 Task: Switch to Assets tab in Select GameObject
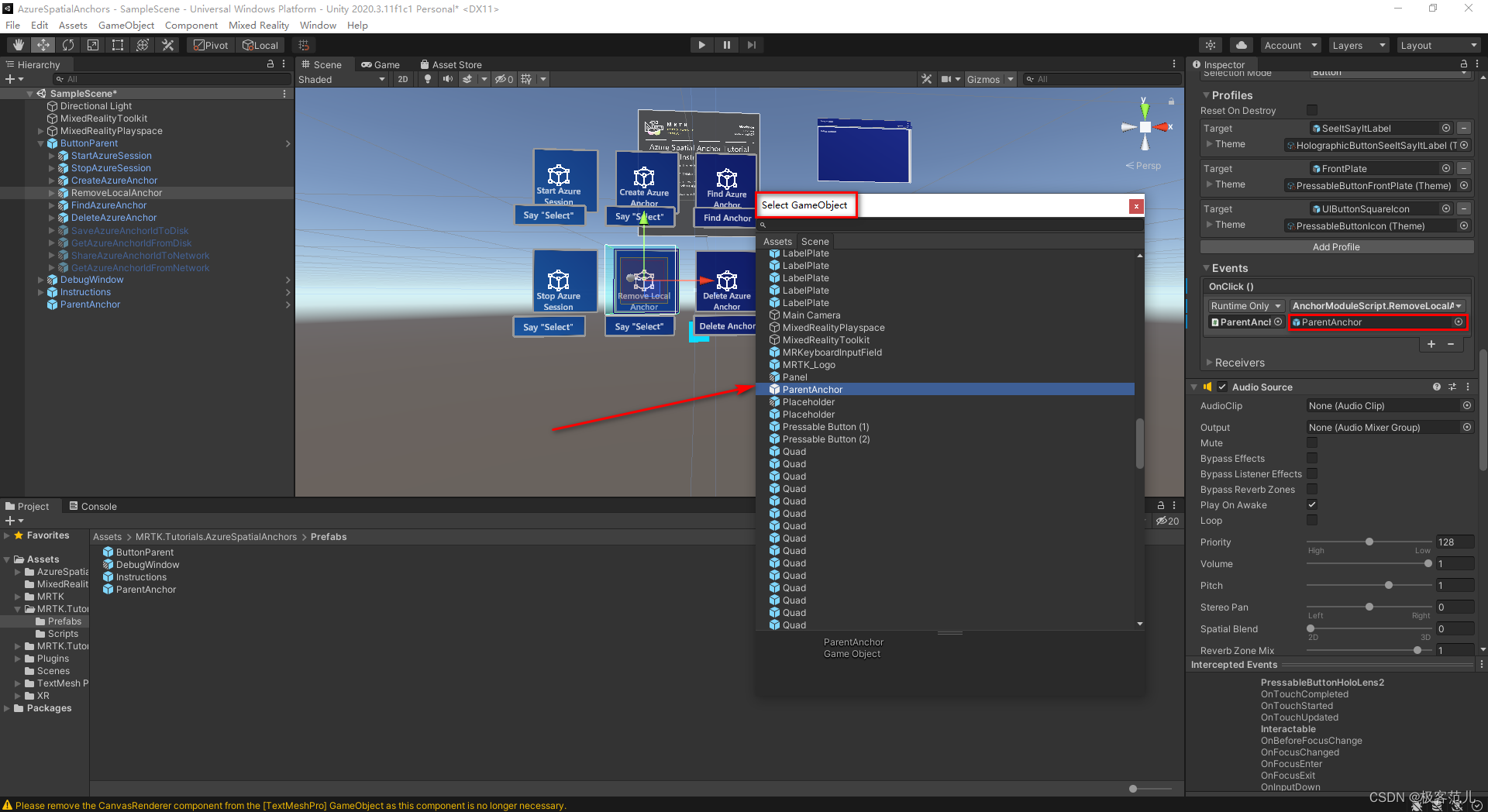click(777, 241)
